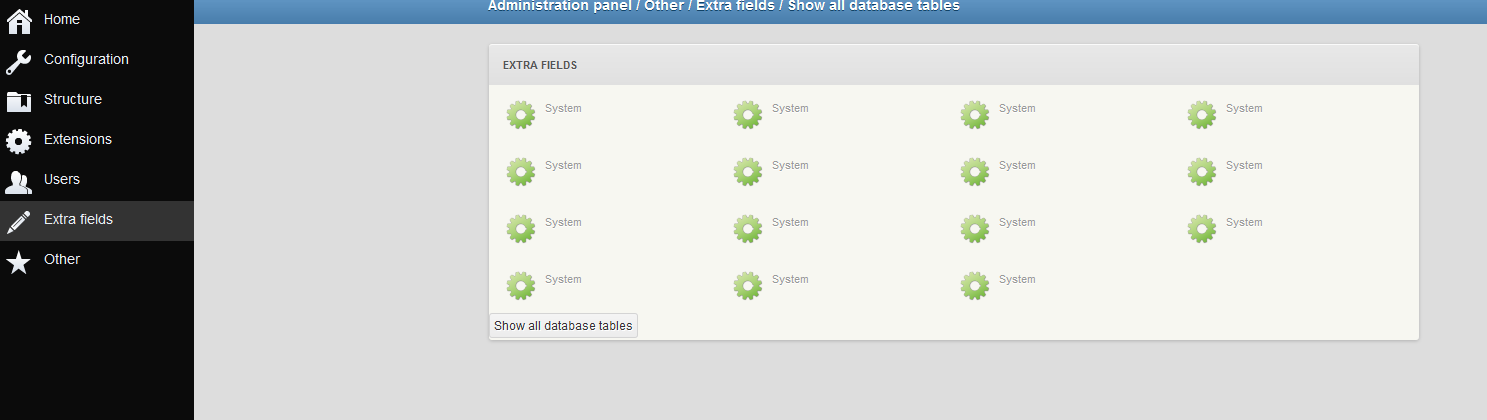Screen dimensions: 1487x420
Task: Go to the Users menu entry
Action: click(62, 179)
